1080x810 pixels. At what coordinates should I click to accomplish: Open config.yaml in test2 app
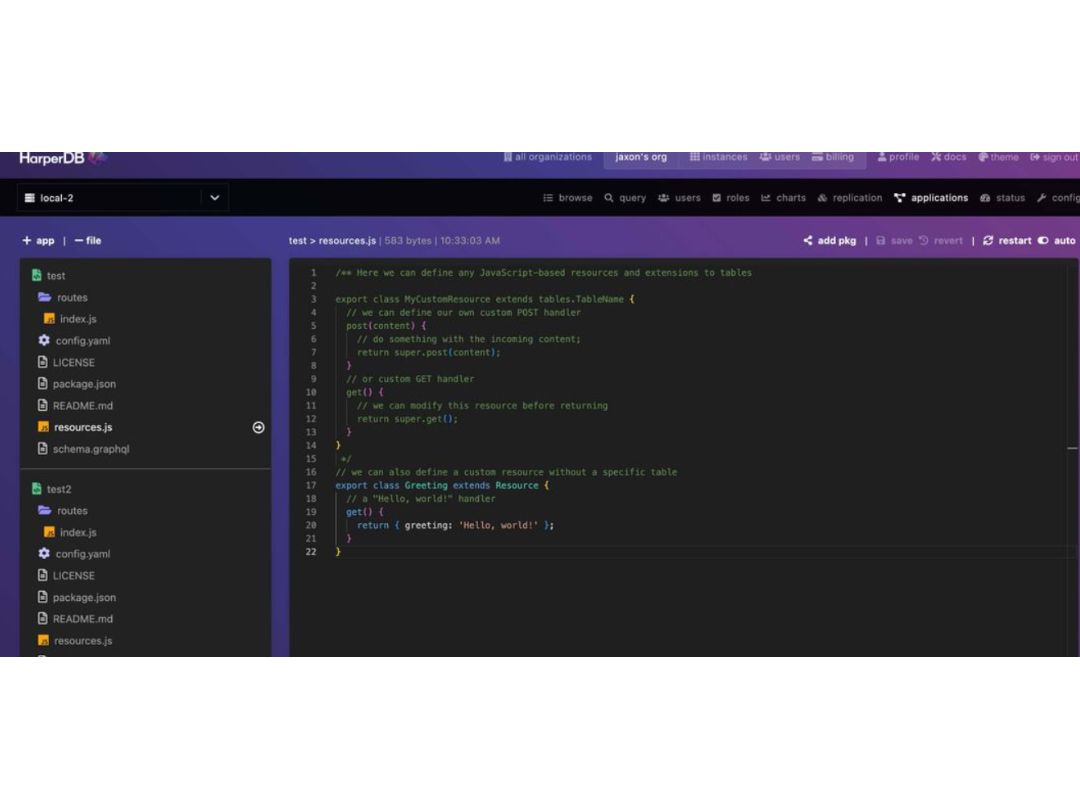point(74,554)
